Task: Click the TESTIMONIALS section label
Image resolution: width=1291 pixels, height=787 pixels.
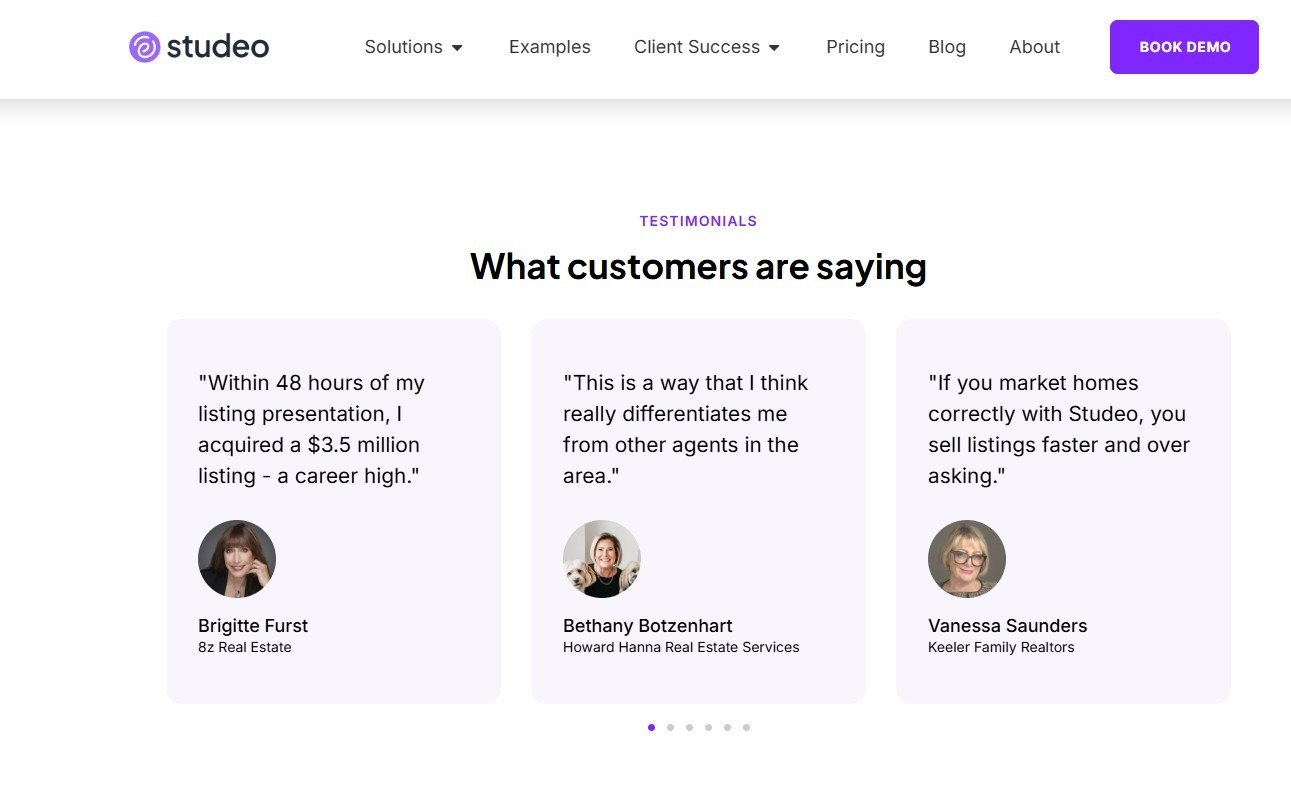Action: coord(698,221)
